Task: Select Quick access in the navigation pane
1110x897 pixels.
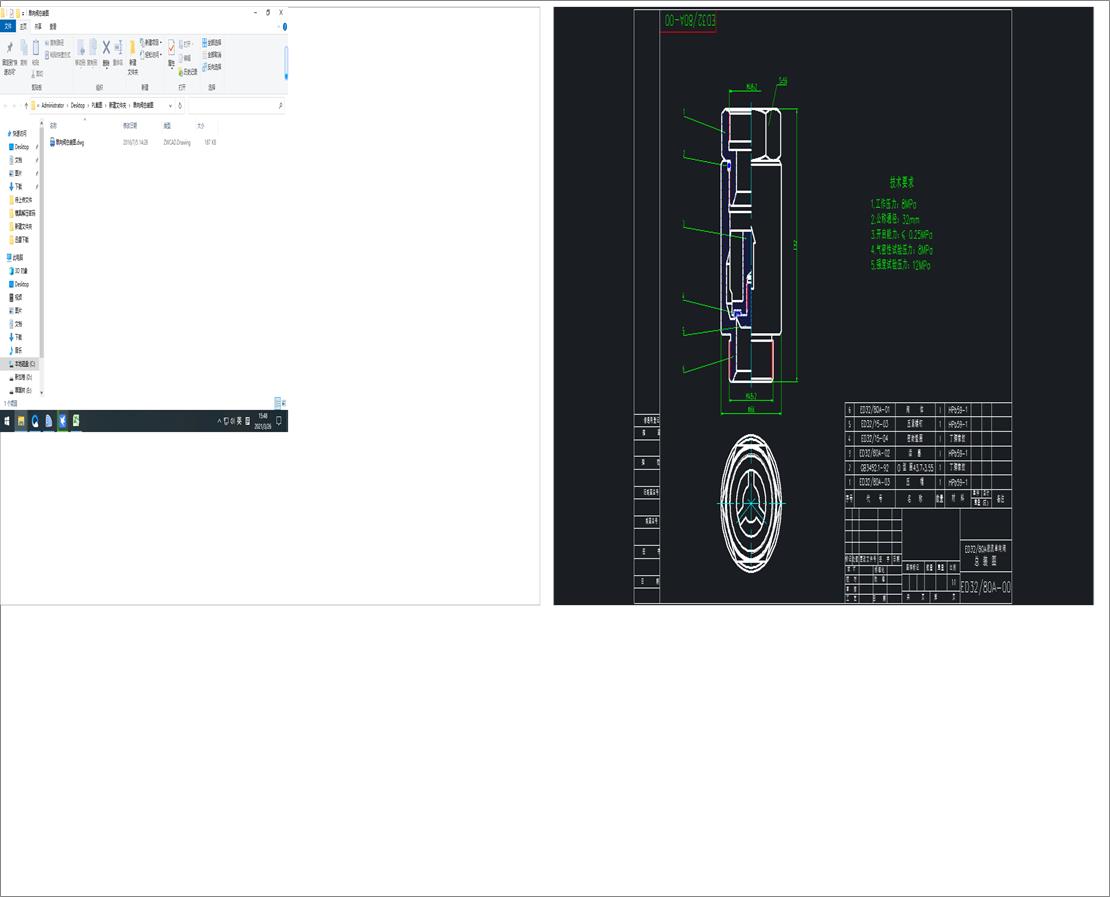Action: point(19,133)
